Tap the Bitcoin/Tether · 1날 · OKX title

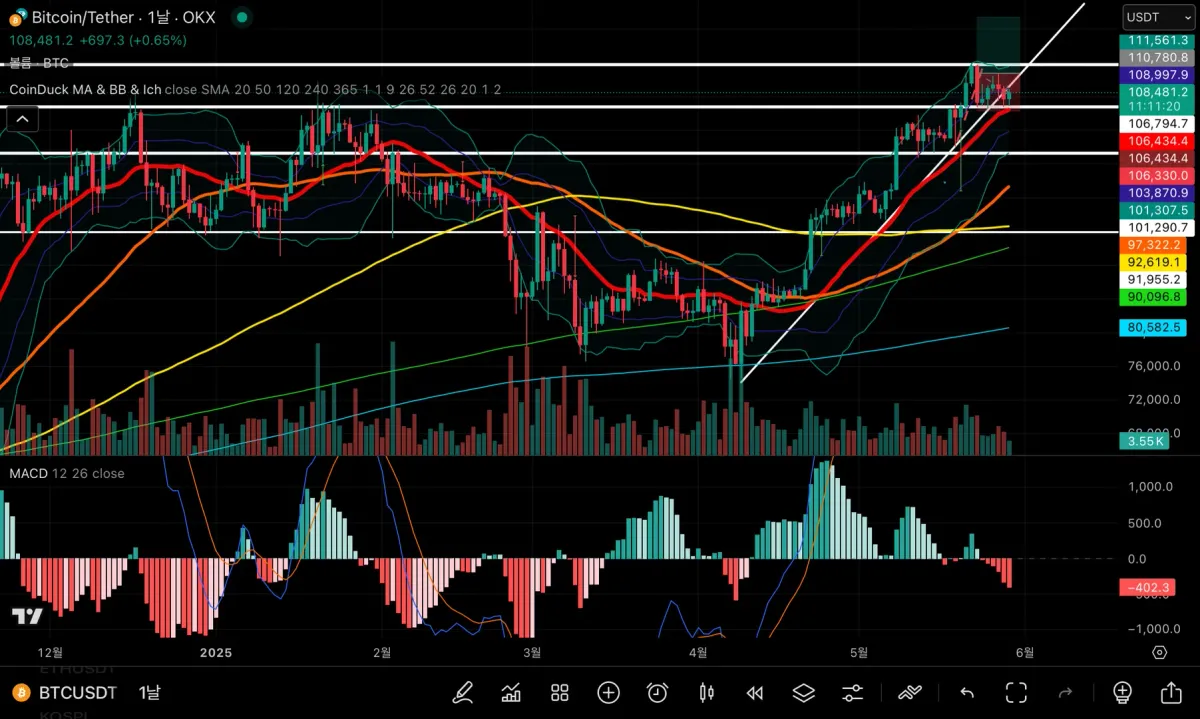click(123, 18)
